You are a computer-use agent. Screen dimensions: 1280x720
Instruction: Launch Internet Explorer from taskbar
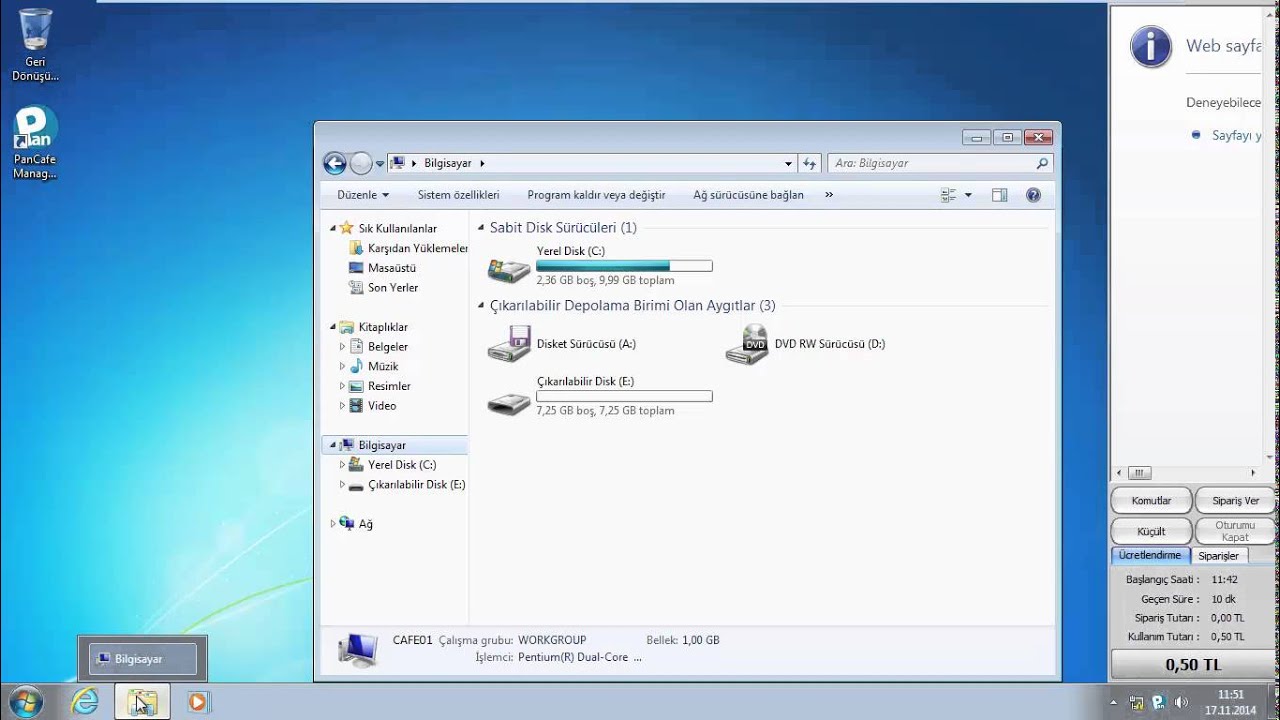coord(85,702)
